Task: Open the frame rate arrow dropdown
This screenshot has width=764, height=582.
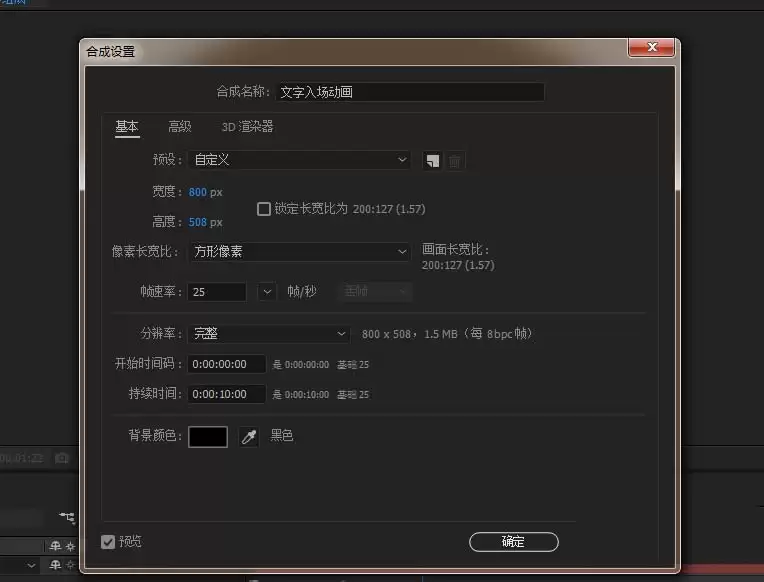Action: [267, 292]
